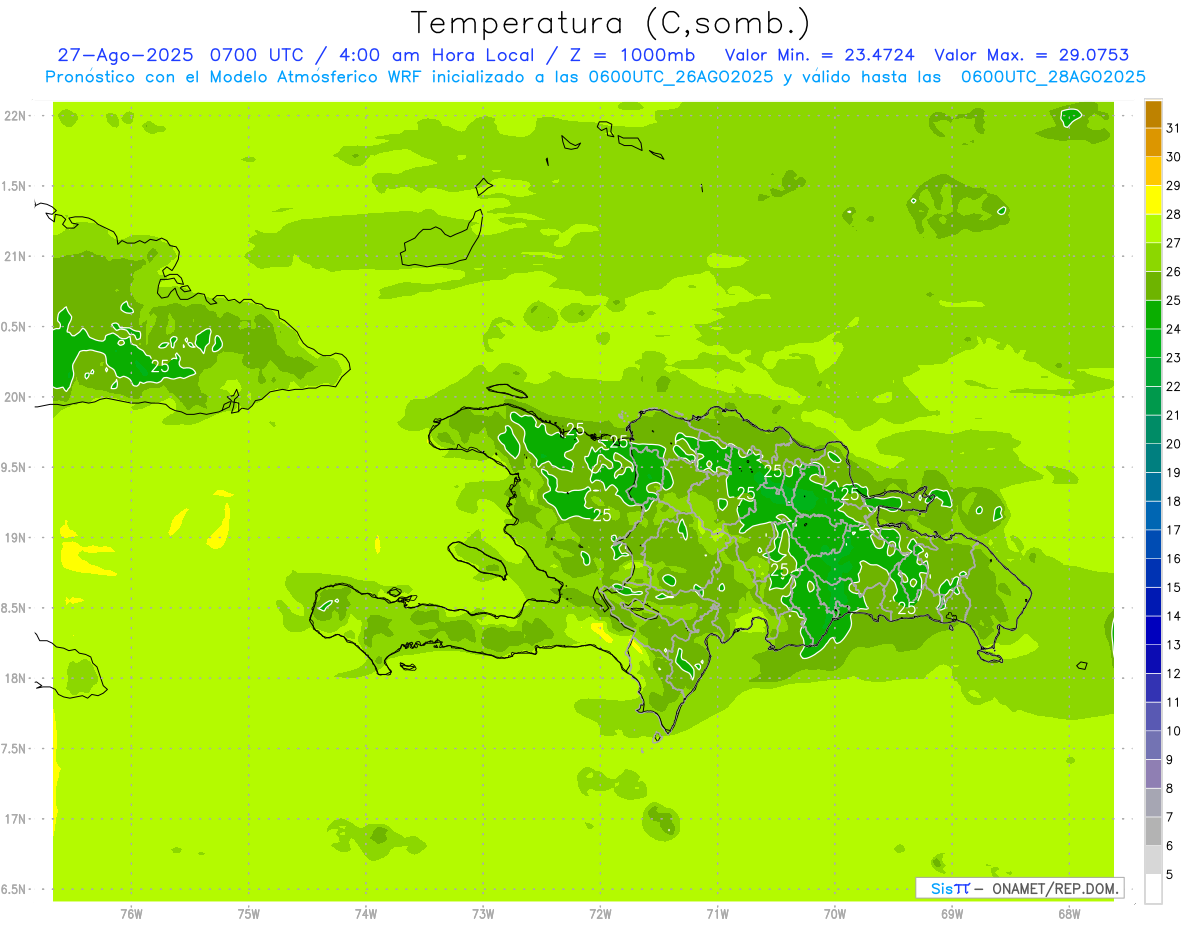Click the lime color bar segment between 27 and 28

1153,228
